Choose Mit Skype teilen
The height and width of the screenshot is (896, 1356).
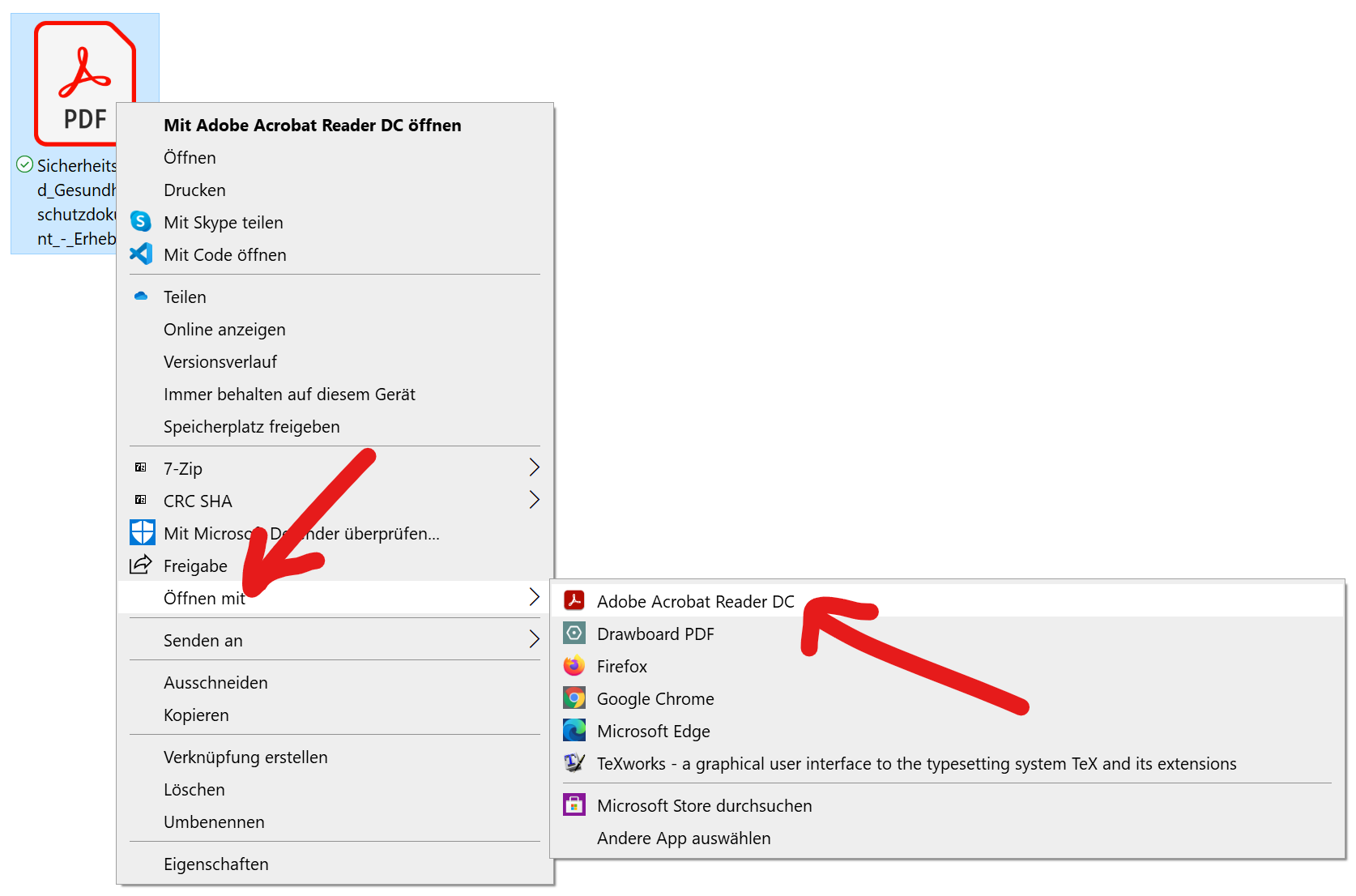click(x=335, y=222)
